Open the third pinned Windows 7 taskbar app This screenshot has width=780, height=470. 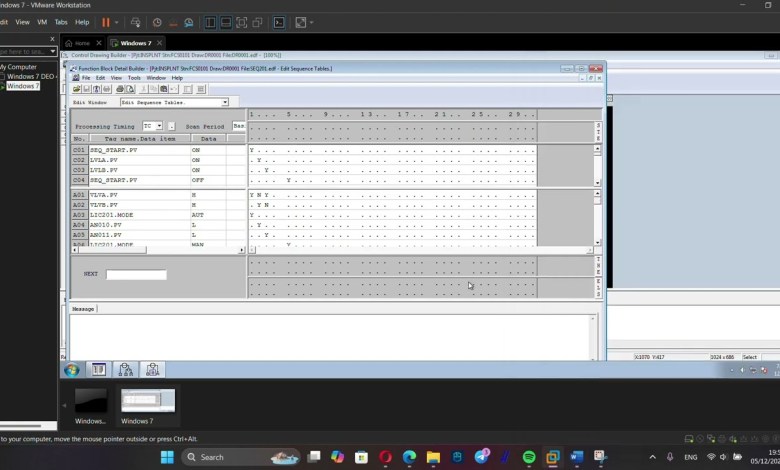pos(152,369)
